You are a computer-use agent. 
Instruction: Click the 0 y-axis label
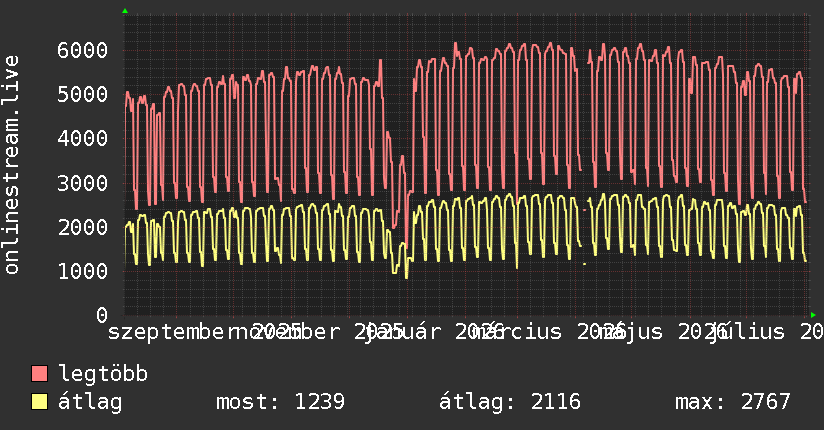(x=102, y=315)
